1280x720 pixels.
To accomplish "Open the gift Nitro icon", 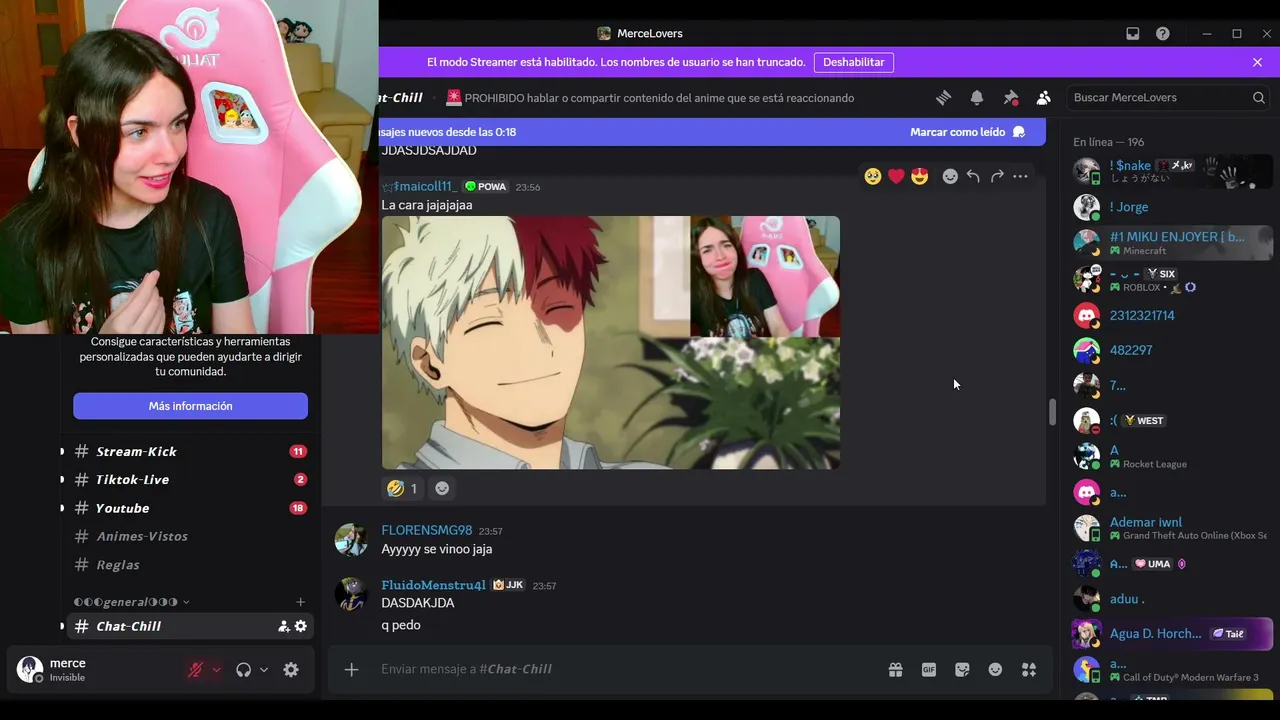I will pos(896,670).
